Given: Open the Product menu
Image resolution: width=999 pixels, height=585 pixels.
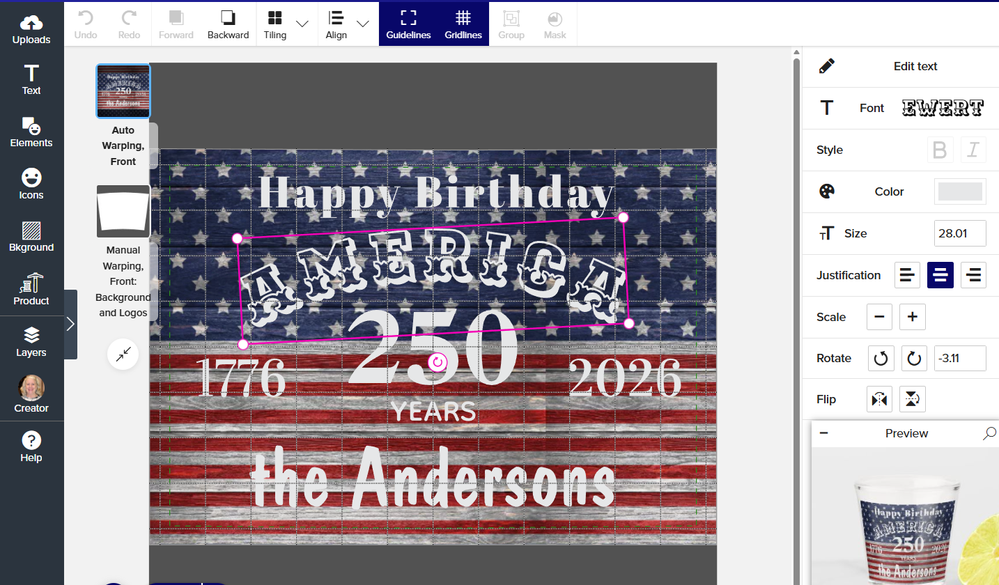Looking at the screenshot, I should (31, 289).
